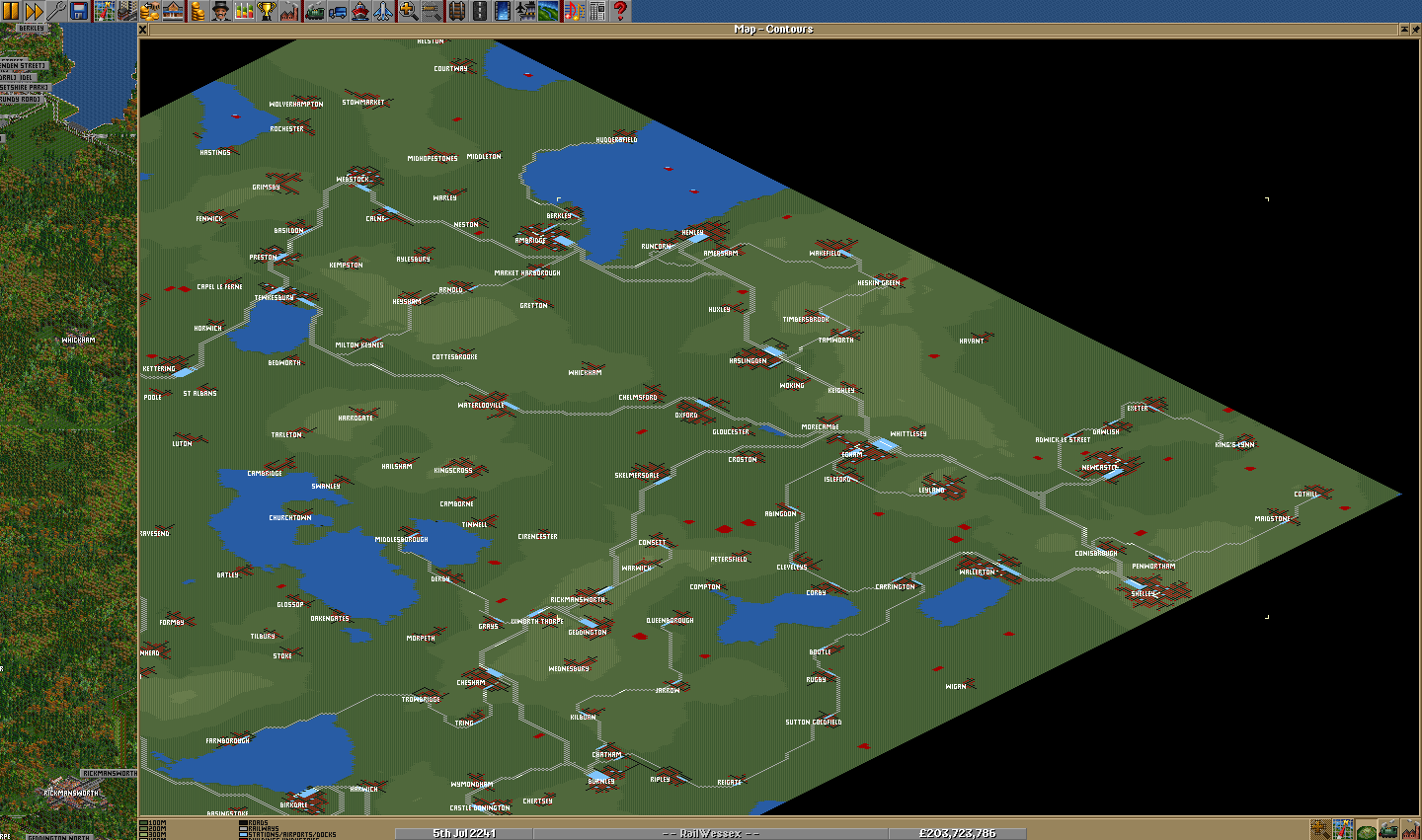Click the RailWessex company name in status bar
Screen dimensions: 1422x840
711,833
